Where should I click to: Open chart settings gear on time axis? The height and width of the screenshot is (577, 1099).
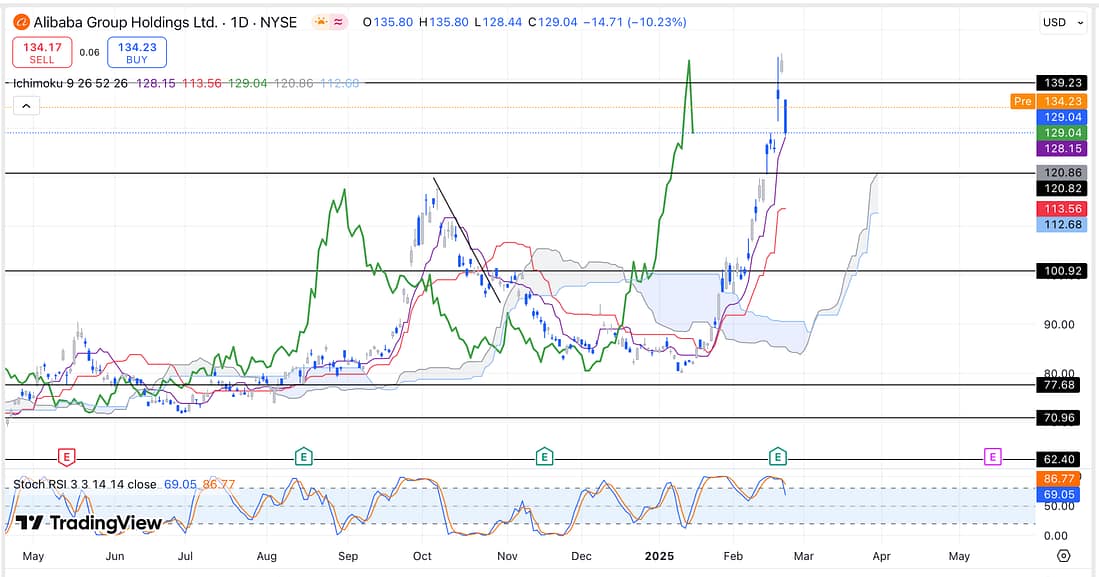1063,556
